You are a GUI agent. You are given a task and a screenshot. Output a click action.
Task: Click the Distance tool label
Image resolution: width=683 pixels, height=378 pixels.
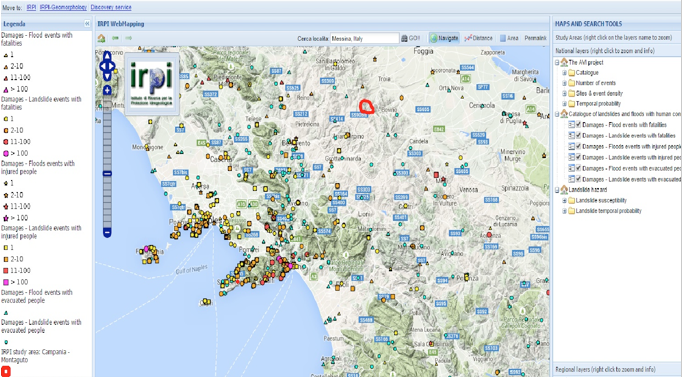point(483,38)
